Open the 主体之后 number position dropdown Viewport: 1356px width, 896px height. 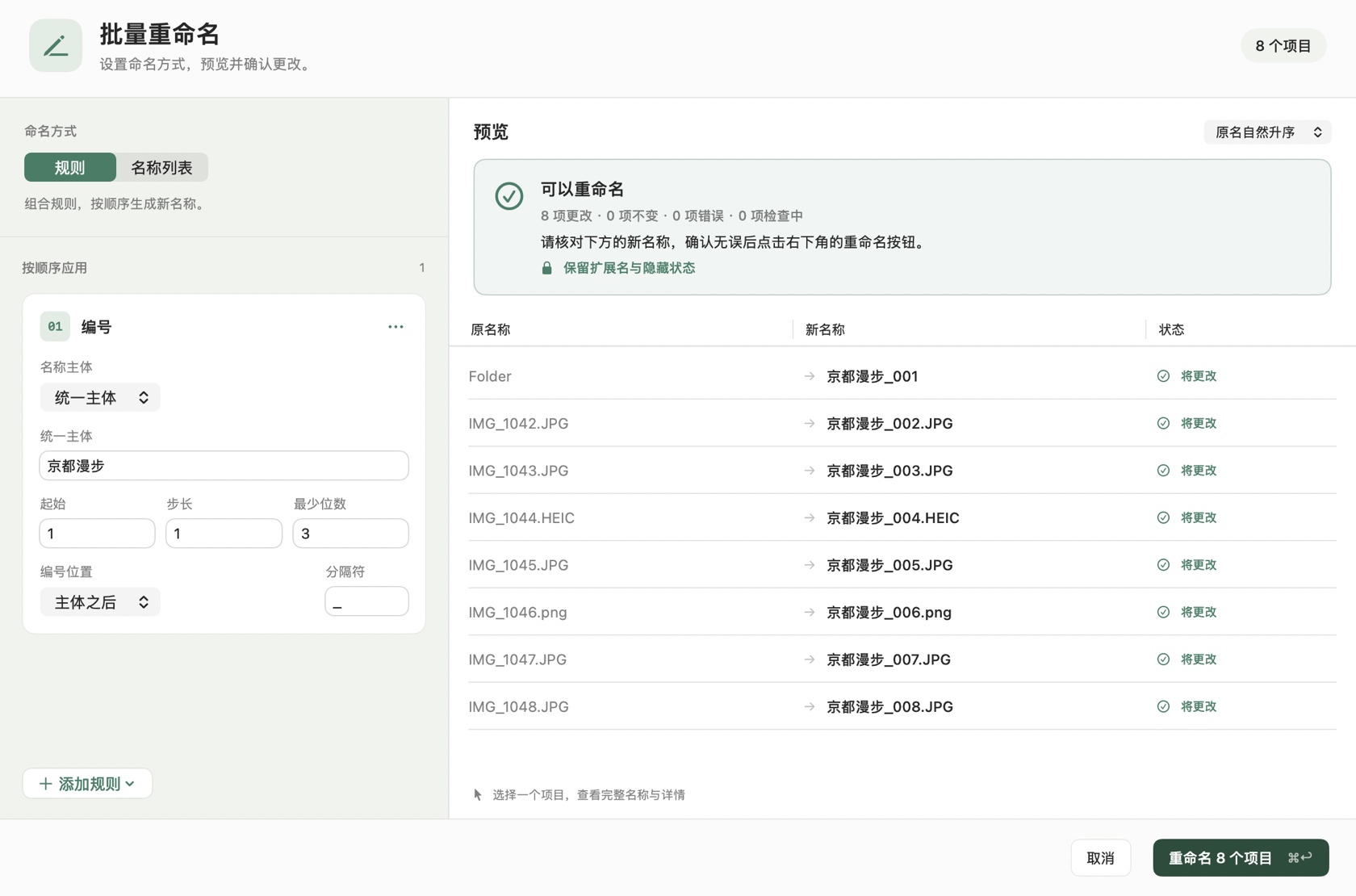click(100, 602)
